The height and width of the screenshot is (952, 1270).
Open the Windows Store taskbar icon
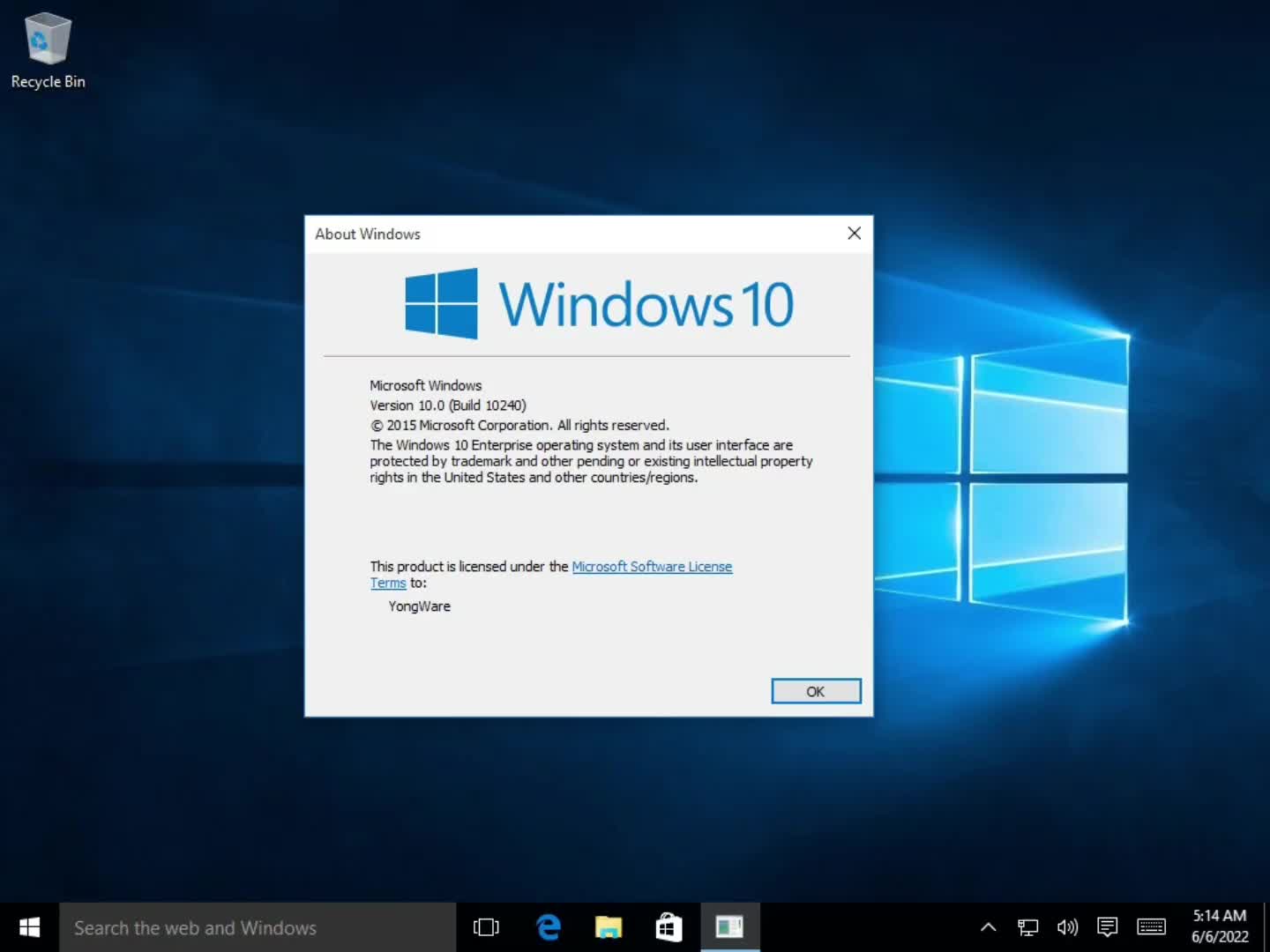pos(669,927)
